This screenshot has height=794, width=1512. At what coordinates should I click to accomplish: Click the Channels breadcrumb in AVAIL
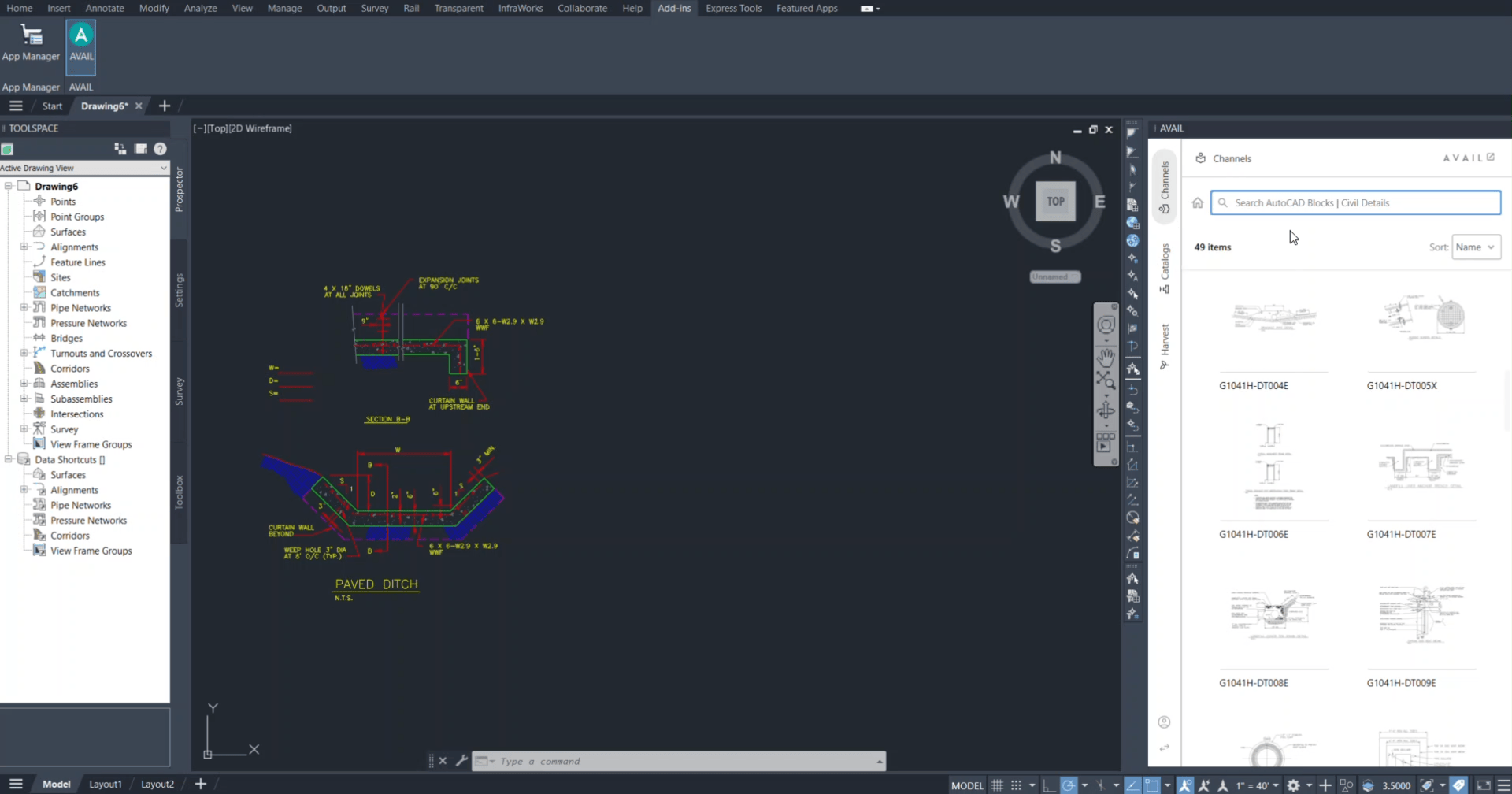coord(1232,158)
